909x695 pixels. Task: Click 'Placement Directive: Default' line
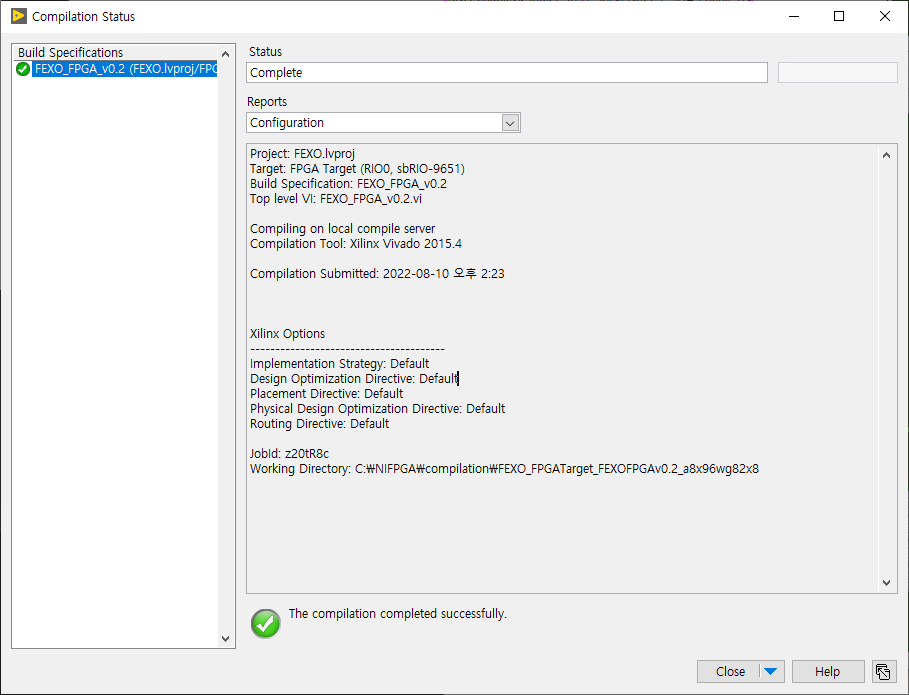pyautogui.click(x=326, y=394)
